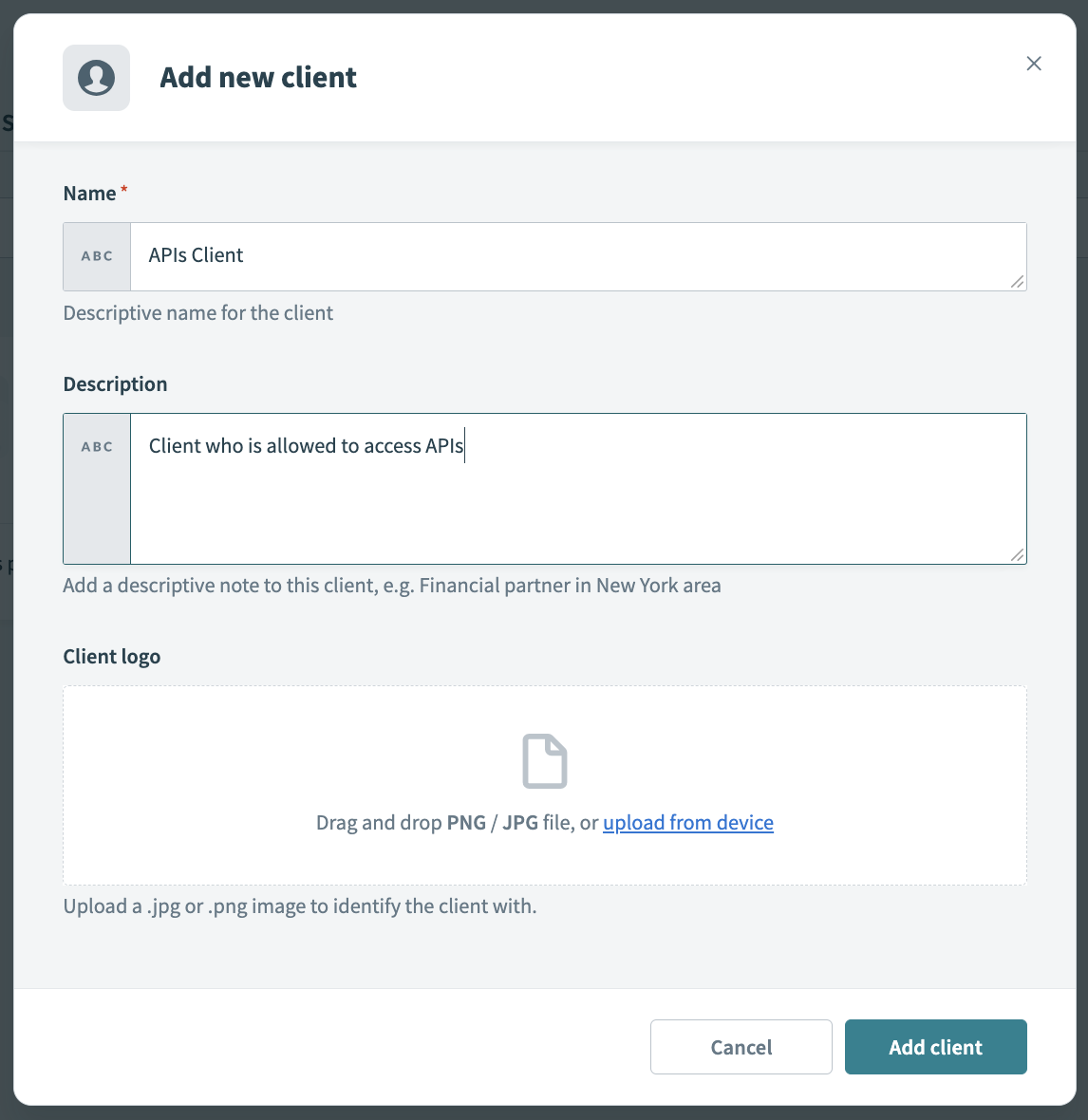Screen dimensions: 1088x1120
Task: Click the ABC icon beside Name field
Action: [x=96, y=255]
